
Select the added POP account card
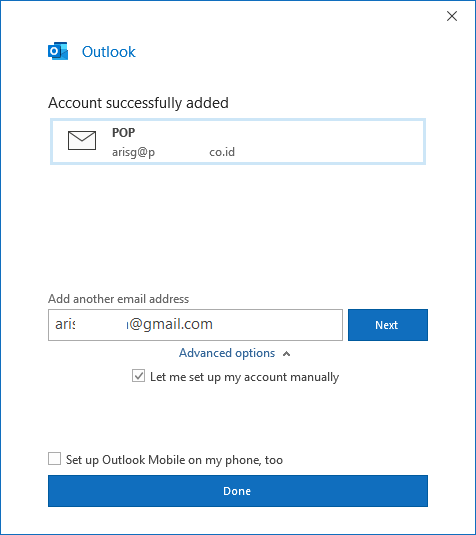pyautogui.click(x=238, y=142)
